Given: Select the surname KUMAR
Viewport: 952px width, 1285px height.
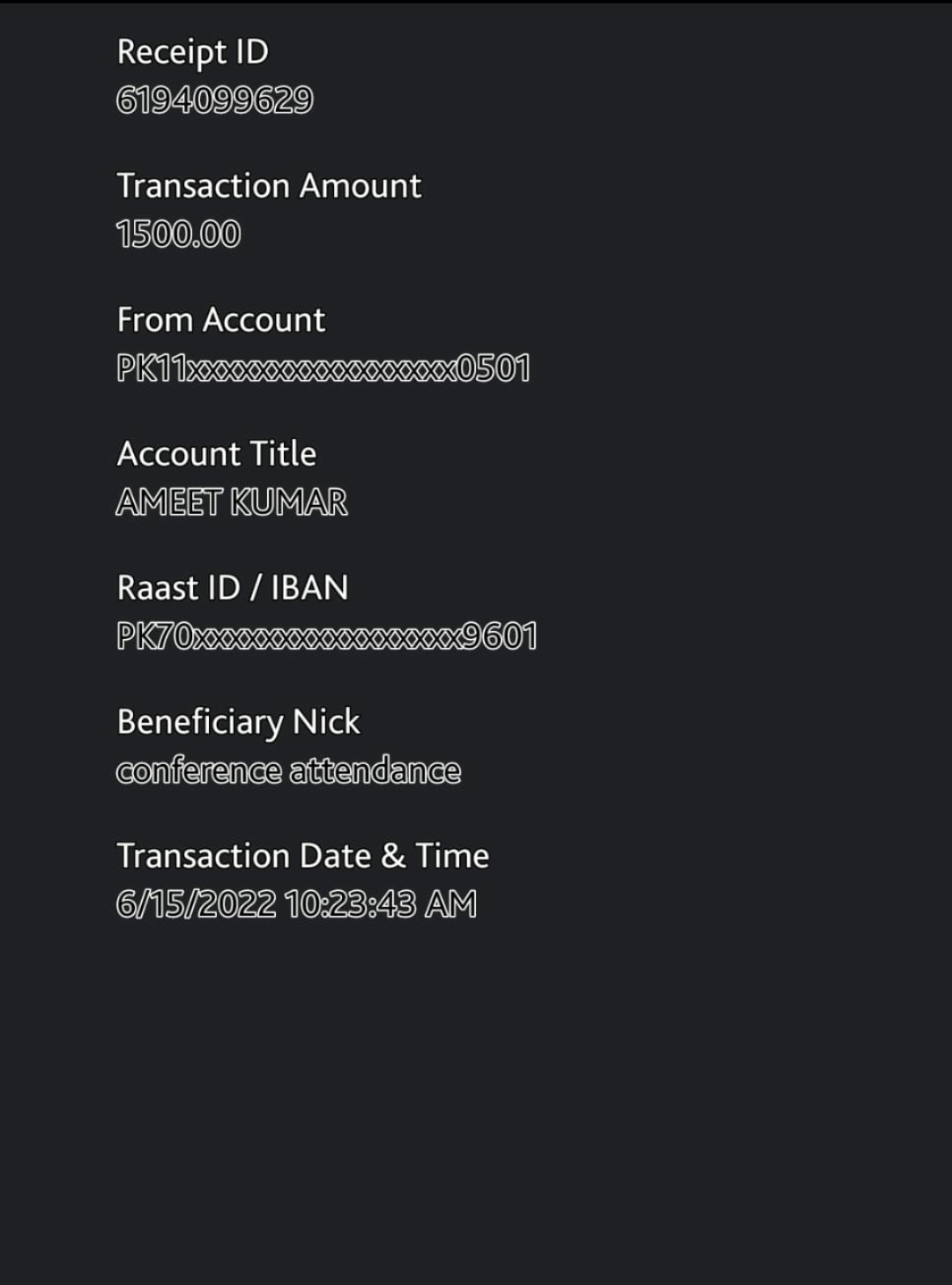Looking at the screenshot, I should [x=289, y=502].
